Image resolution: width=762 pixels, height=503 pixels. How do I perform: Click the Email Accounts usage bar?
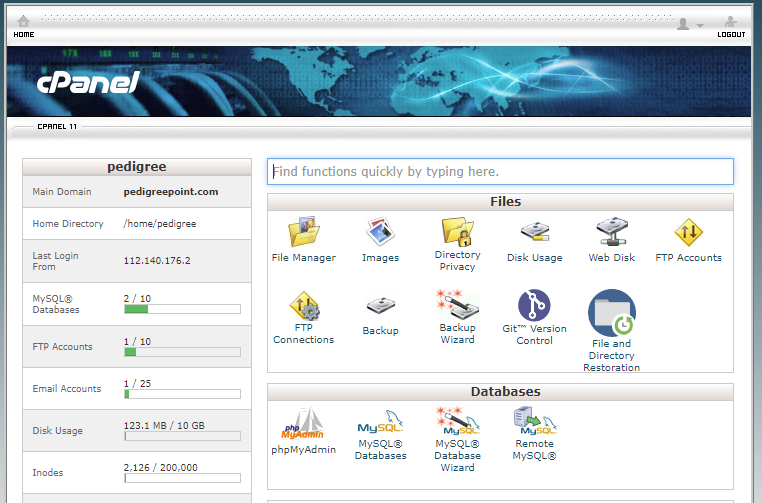[182, 394]
